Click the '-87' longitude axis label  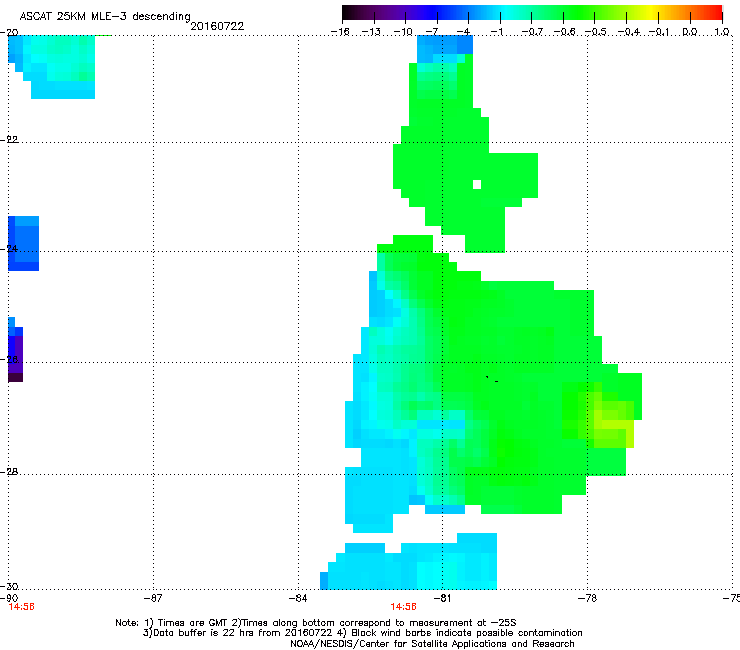153,598
